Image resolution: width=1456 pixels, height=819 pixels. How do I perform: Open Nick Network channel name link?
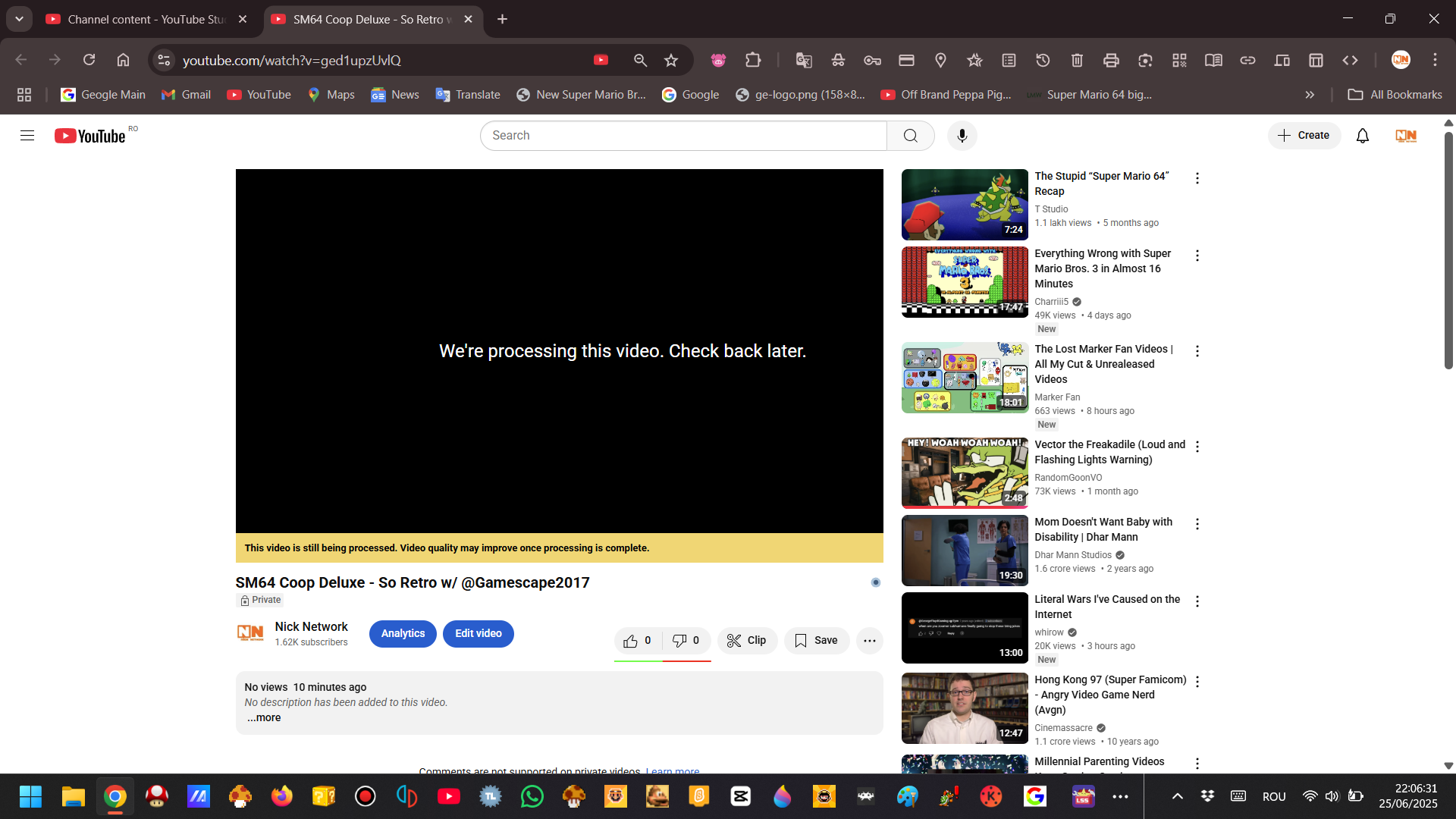click(311, 627)
